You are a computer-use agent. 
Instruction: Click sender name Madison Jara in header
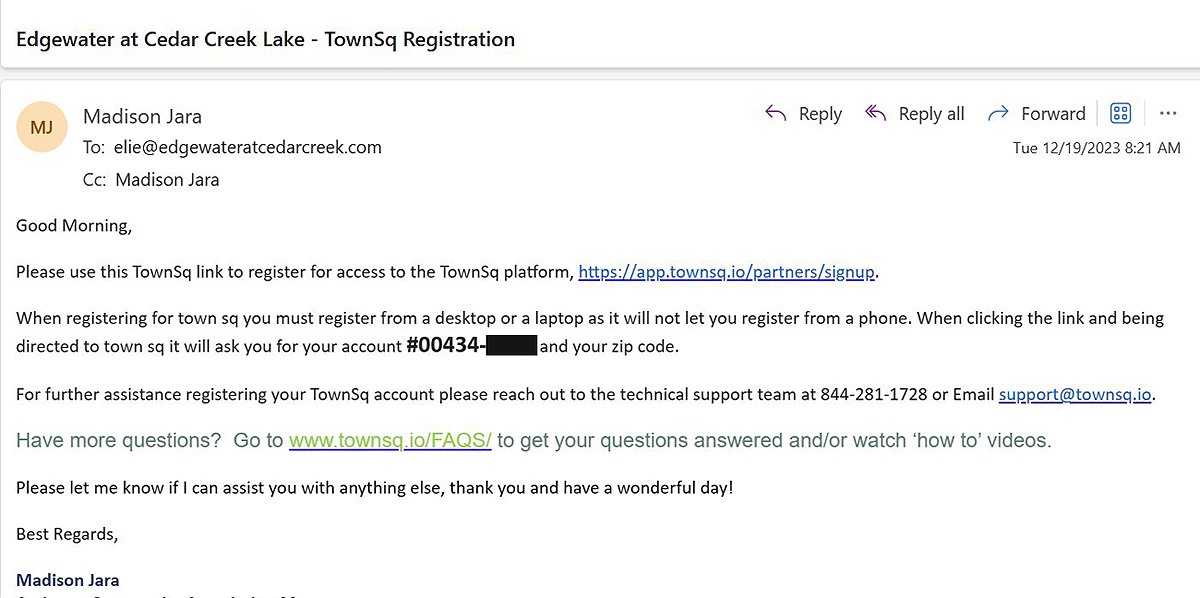tap(142, 116)
